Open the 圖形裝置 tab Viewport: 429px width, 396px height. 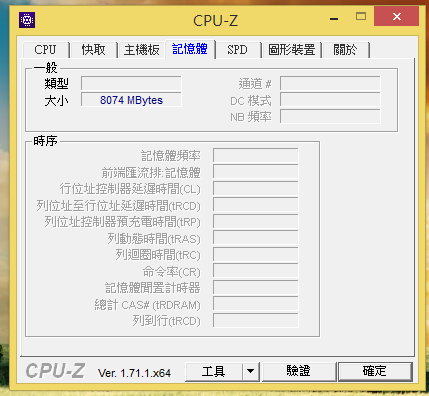pyautogui.click(x=292, y=50)
